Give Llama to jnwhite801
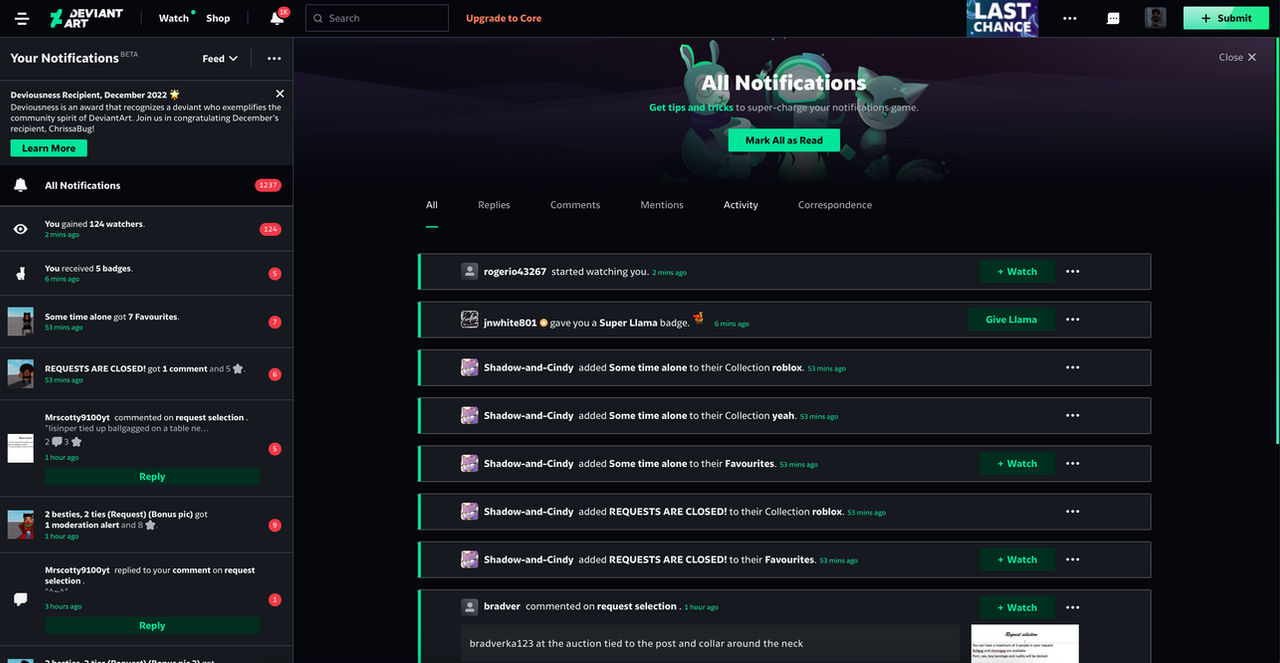Image resolution: width=1280 pixels, height=663 pixels. click(x=1011, y=319)
